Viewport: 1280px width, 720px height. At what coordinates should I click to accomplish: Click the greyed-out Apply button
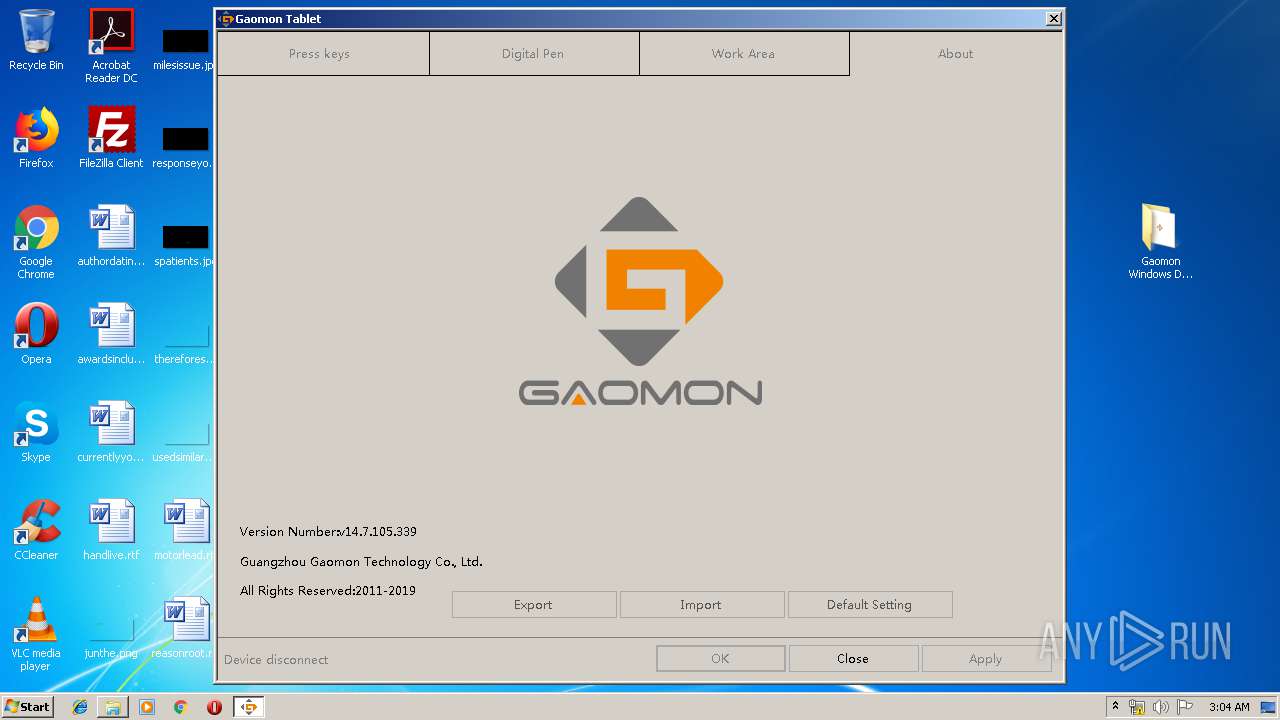pyautogui.click(x=986, y=659)
